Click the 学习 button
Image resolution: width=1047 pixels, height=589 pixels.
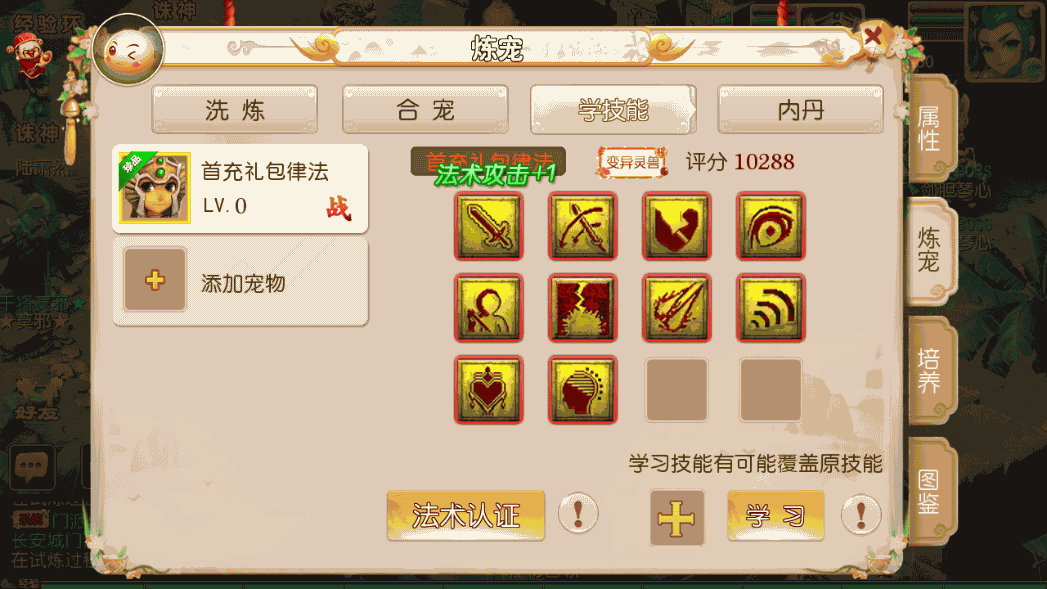[775, 516]
